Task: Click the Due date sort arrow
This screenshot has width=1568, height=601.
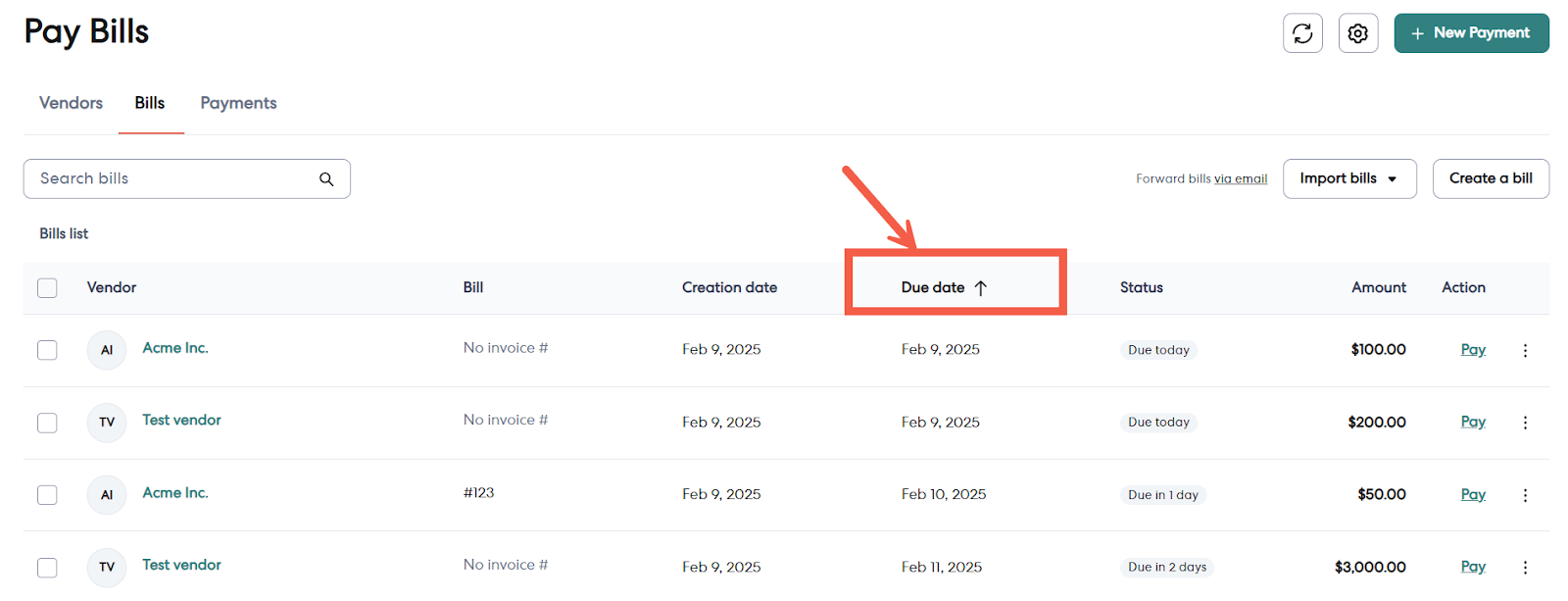Action: pos(980,288)
